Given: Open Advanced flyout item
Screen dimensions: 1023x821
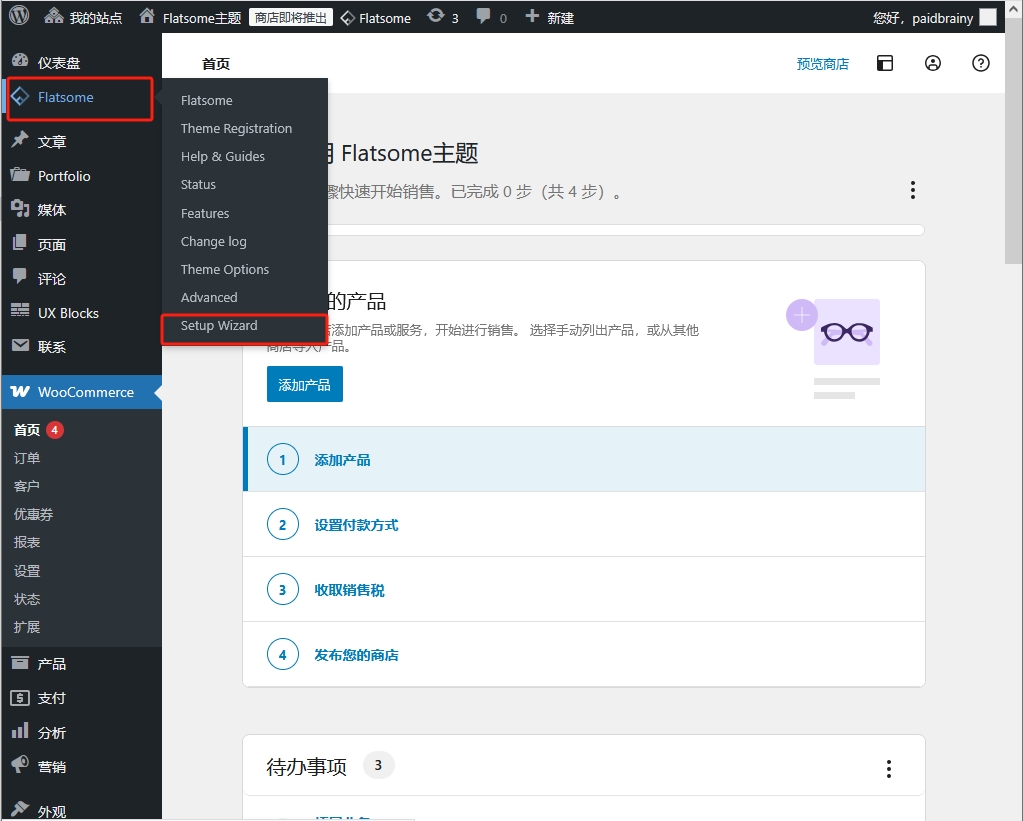Looking at the screenshot, I should 209,298.
